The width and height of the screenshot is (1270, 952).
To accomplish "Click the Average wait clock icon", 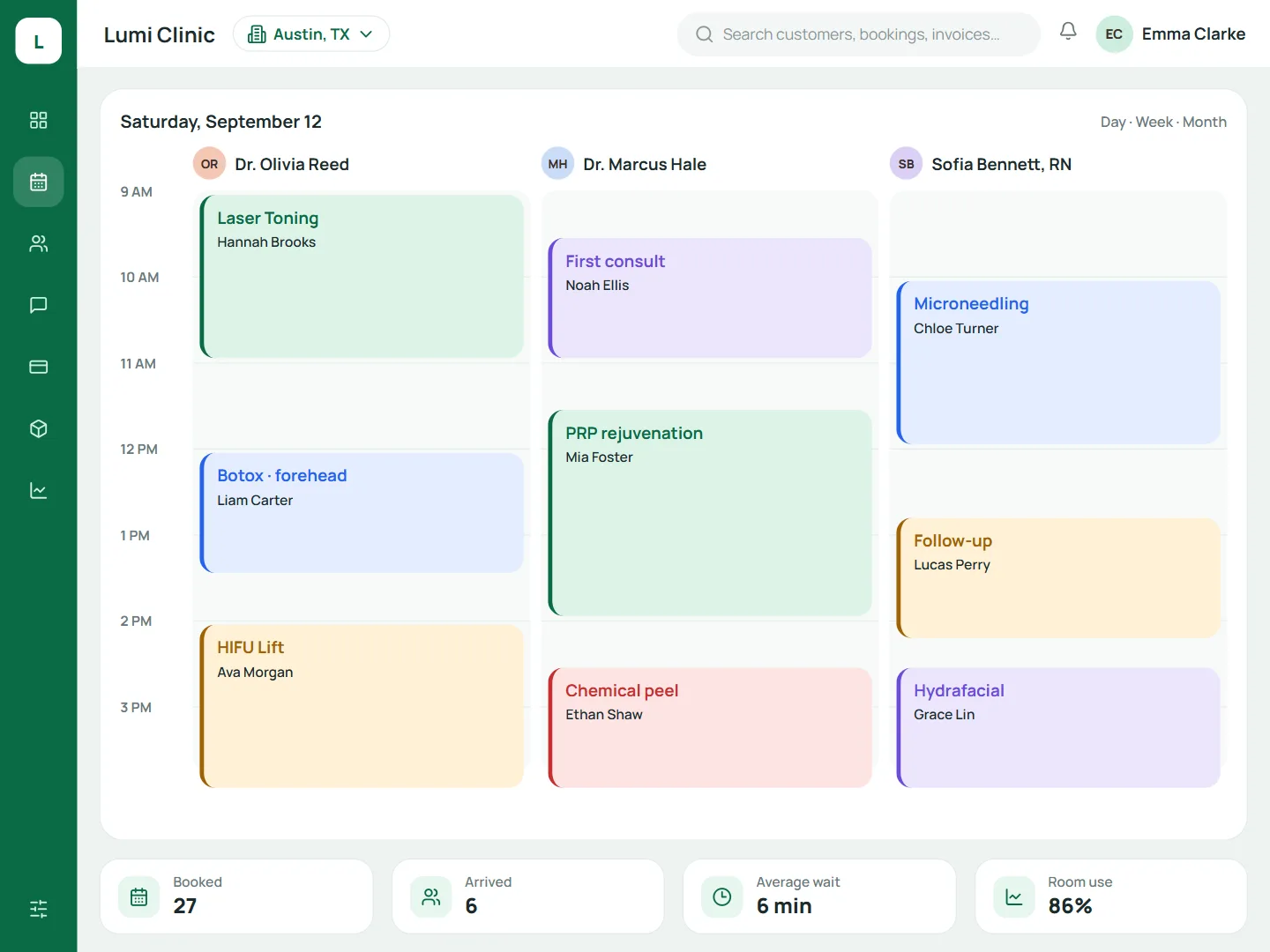I will (x=722, y=897).
